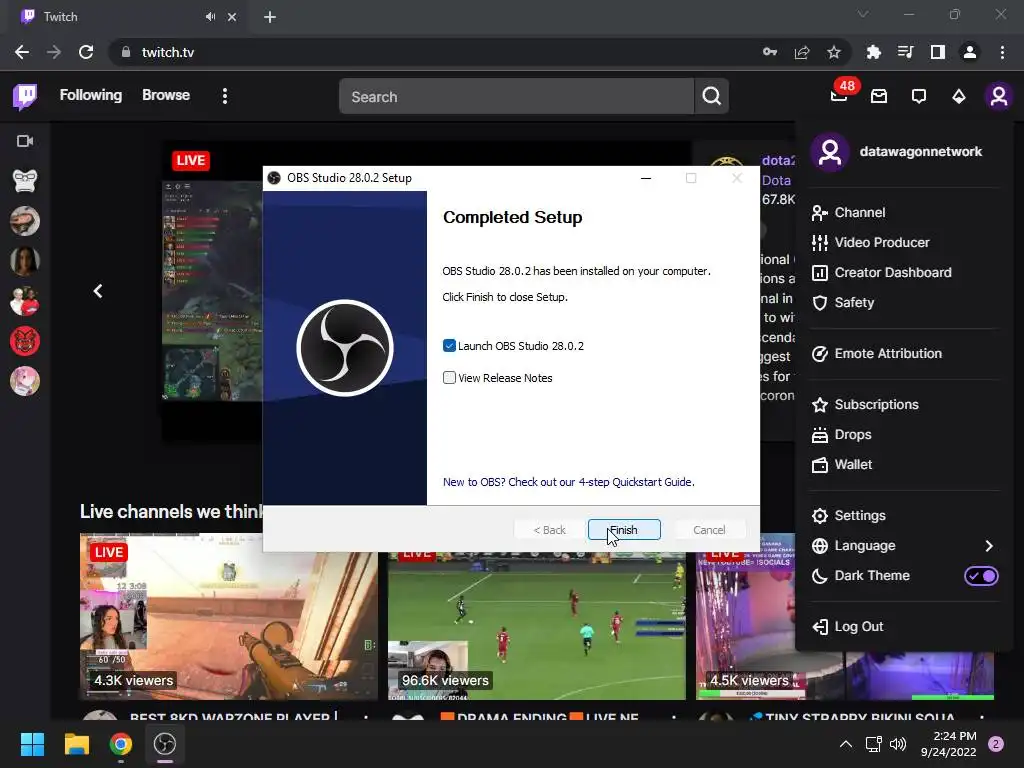The width and height of the screenshot is (1024, 768).
Task: Open a new Chrome tab
Action: tap(270, 17)
